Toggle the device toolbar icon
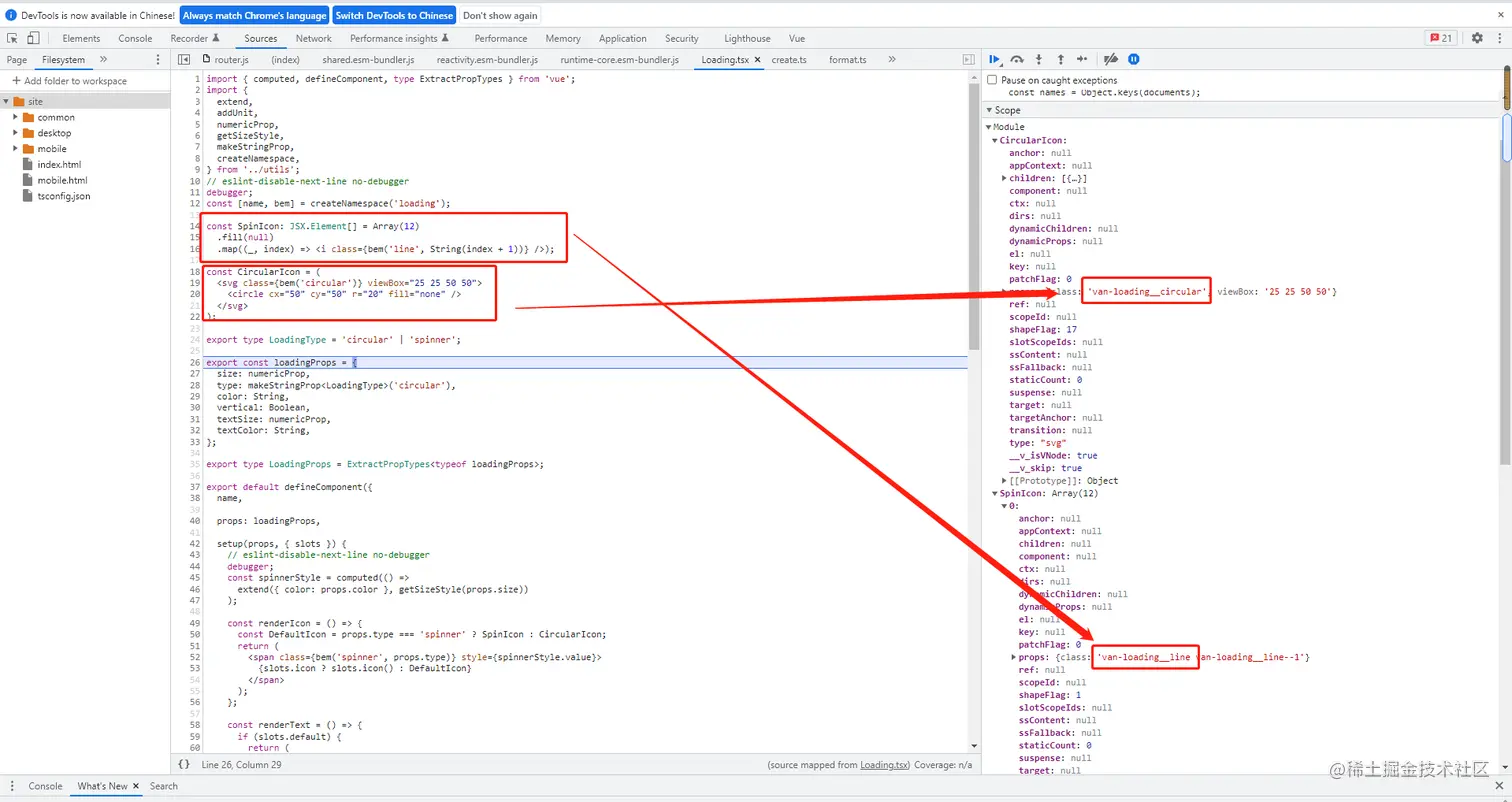The height and width of the screenshot is (802, 1512). (33, 38)
